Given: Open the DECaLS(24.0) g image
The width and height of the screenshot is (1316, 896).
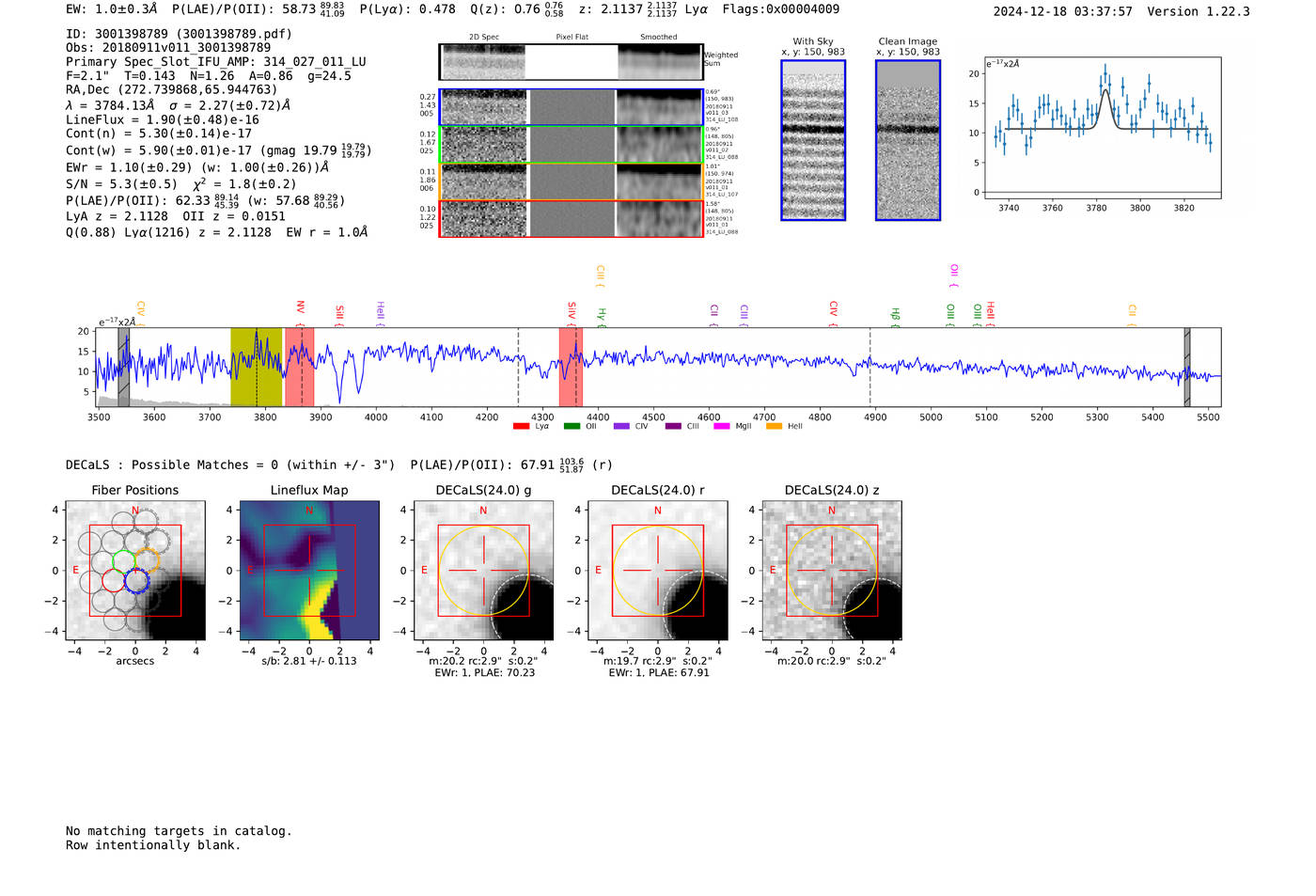Looking at the screenshot, I should pos(484,571).
